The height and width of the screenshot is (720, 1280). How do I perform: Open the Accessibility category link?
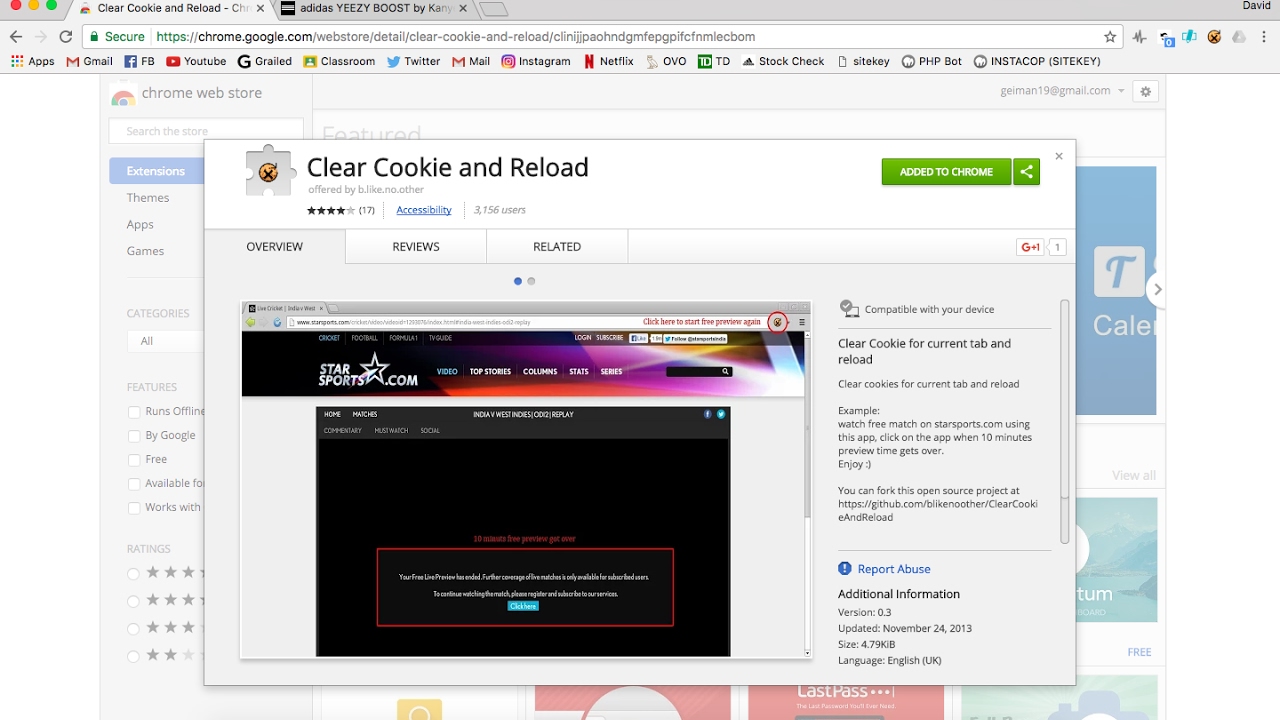pyautogui.click(x=424, y=210)
